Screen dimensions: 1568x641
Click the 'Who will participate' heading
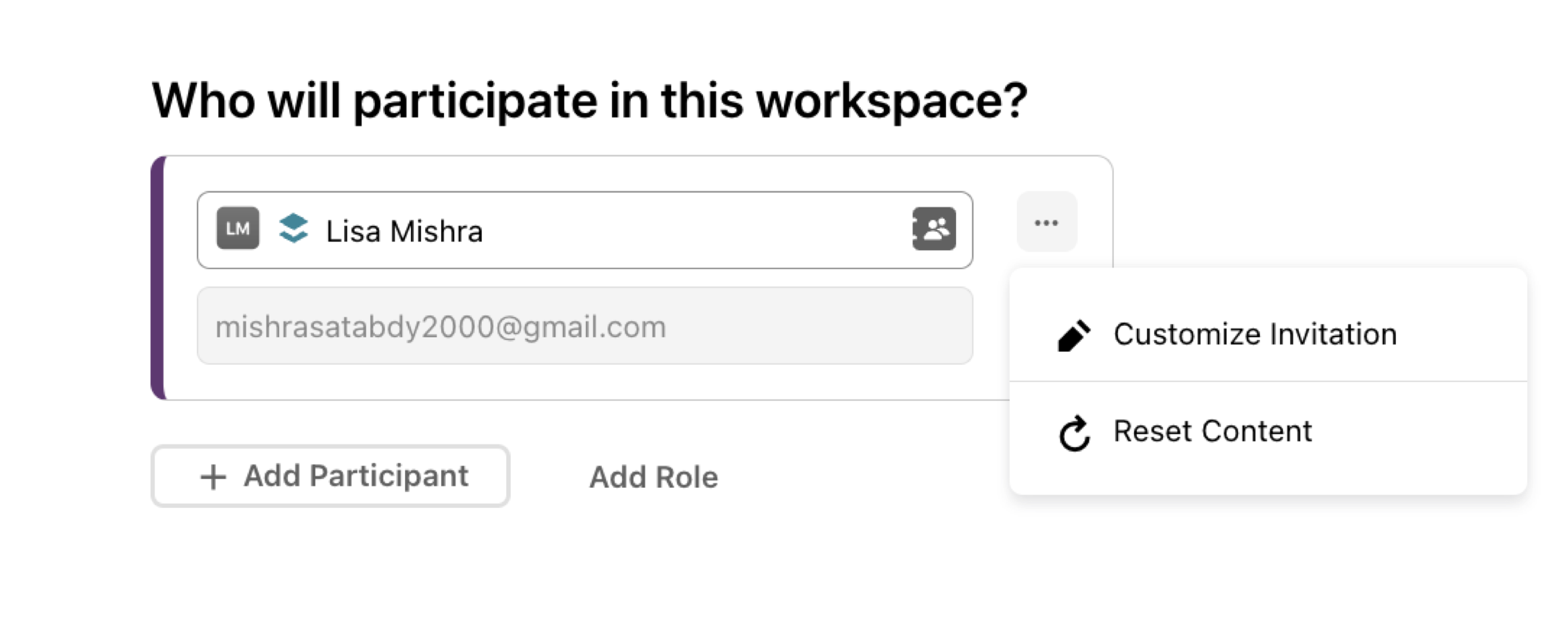point(589,102)
